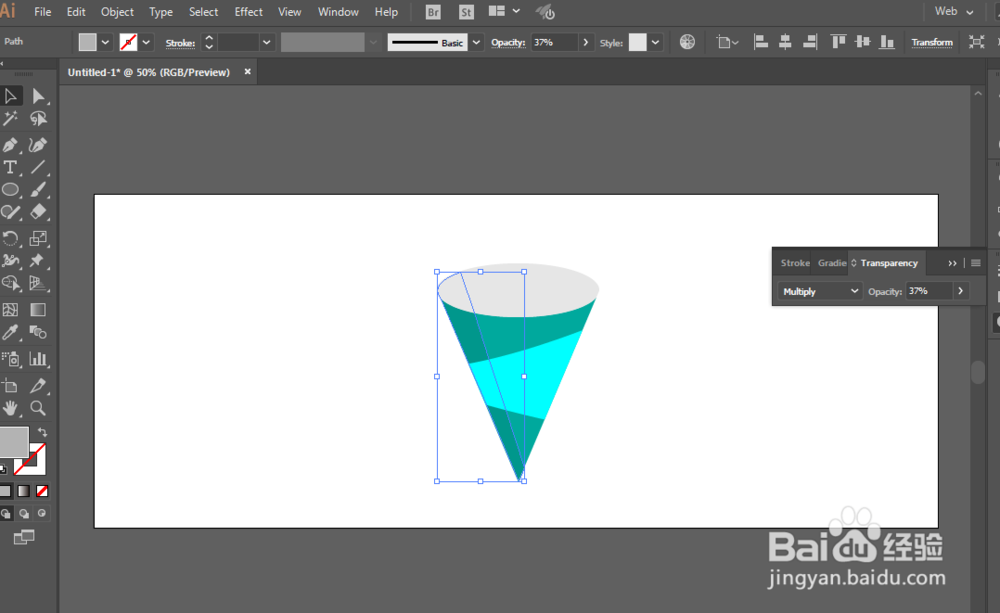Set paint mode to Color
Viewport: 1000px width, 613px height.
(x=6, y=491)
